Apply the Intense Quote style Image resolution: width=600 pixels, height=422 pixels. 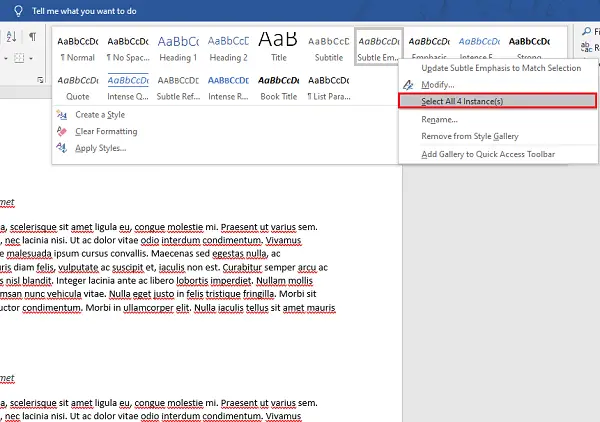pos(128,88)
